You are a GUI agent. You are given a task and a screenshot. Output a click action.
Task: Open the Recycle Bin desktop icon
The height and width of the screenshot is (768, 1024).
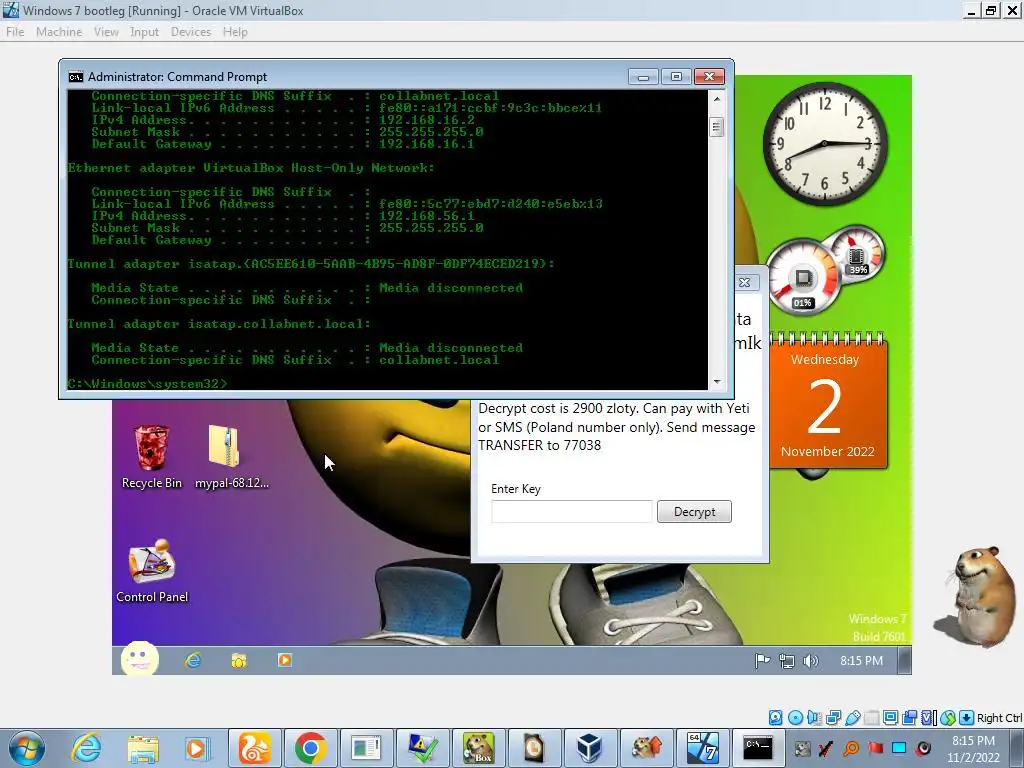(x=152, y=456)
